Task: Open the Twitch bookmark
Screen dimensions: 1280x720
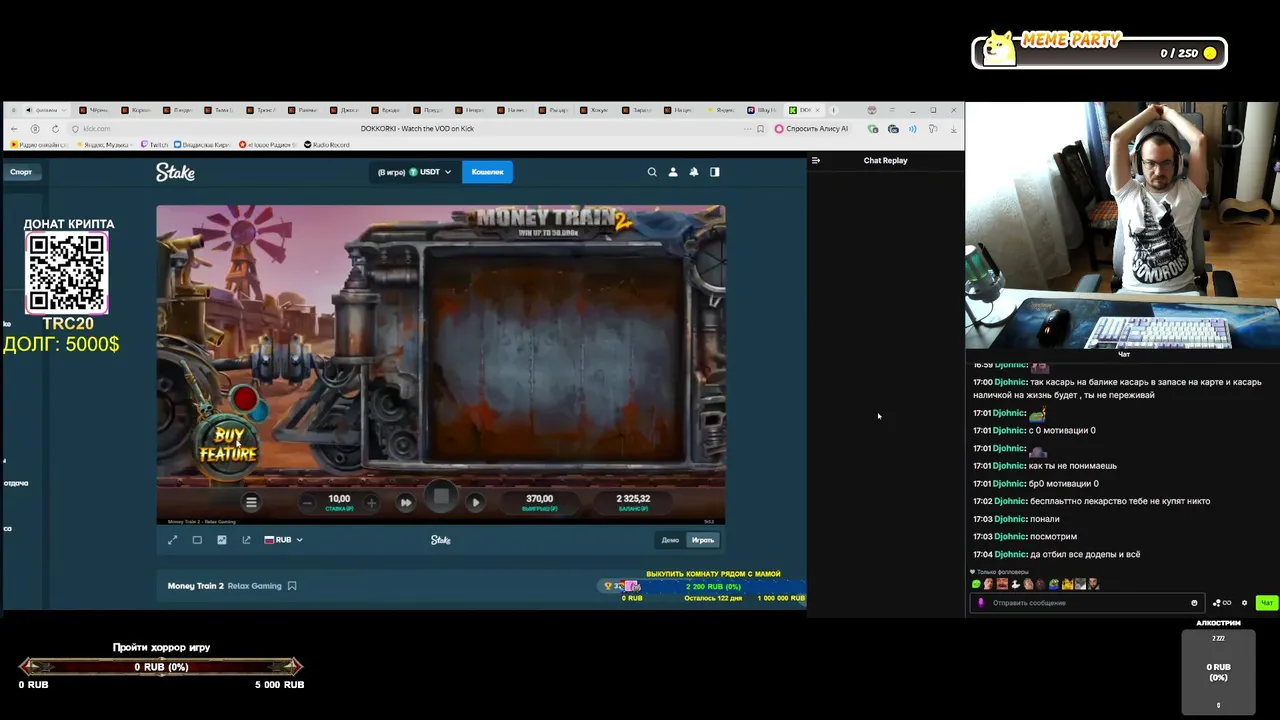Action: [x=155, y=145]
